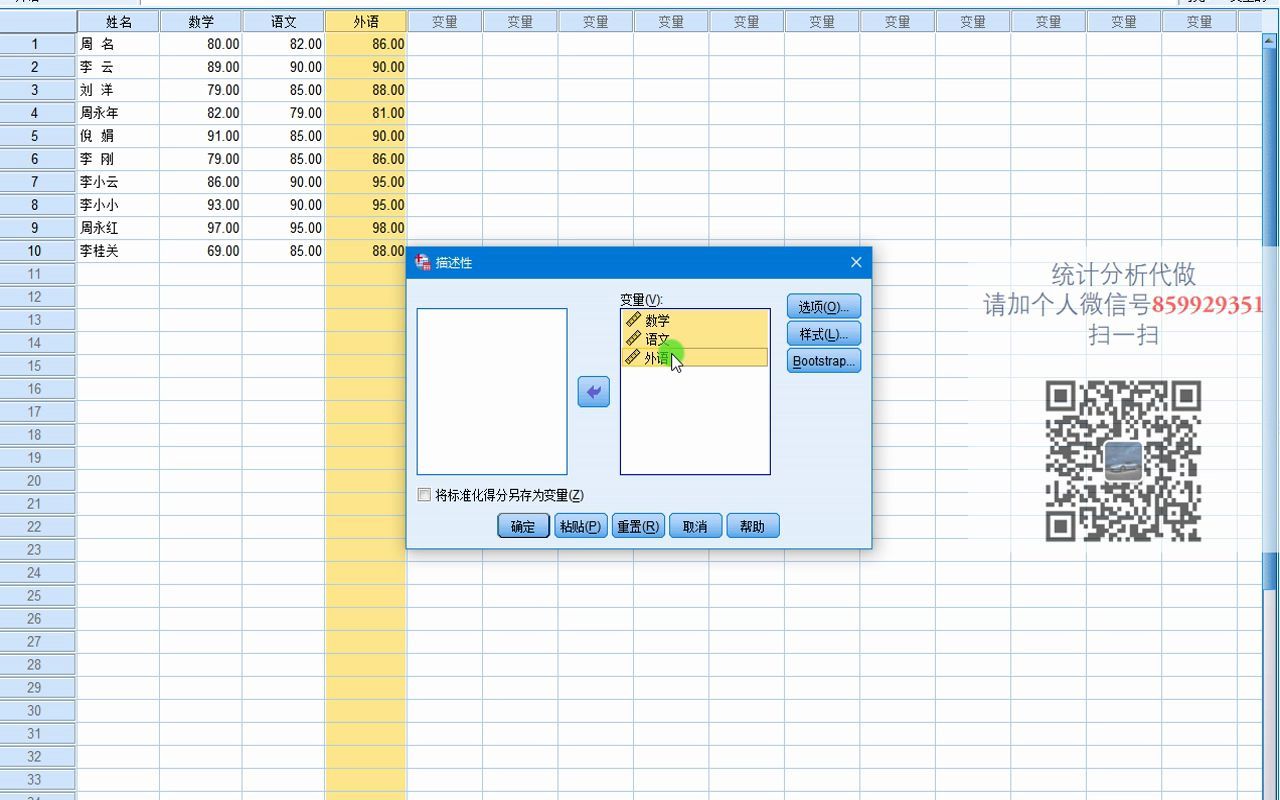
Task: Select row header 5
Action: (38, 136)
